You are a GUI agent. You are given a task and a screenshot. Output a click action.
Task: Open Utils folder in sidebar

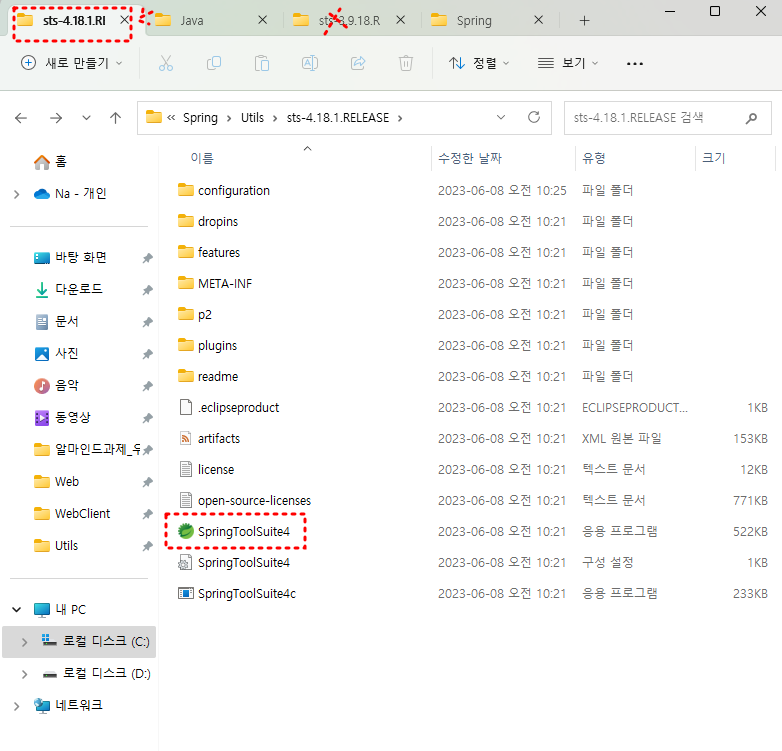point(56,546)
